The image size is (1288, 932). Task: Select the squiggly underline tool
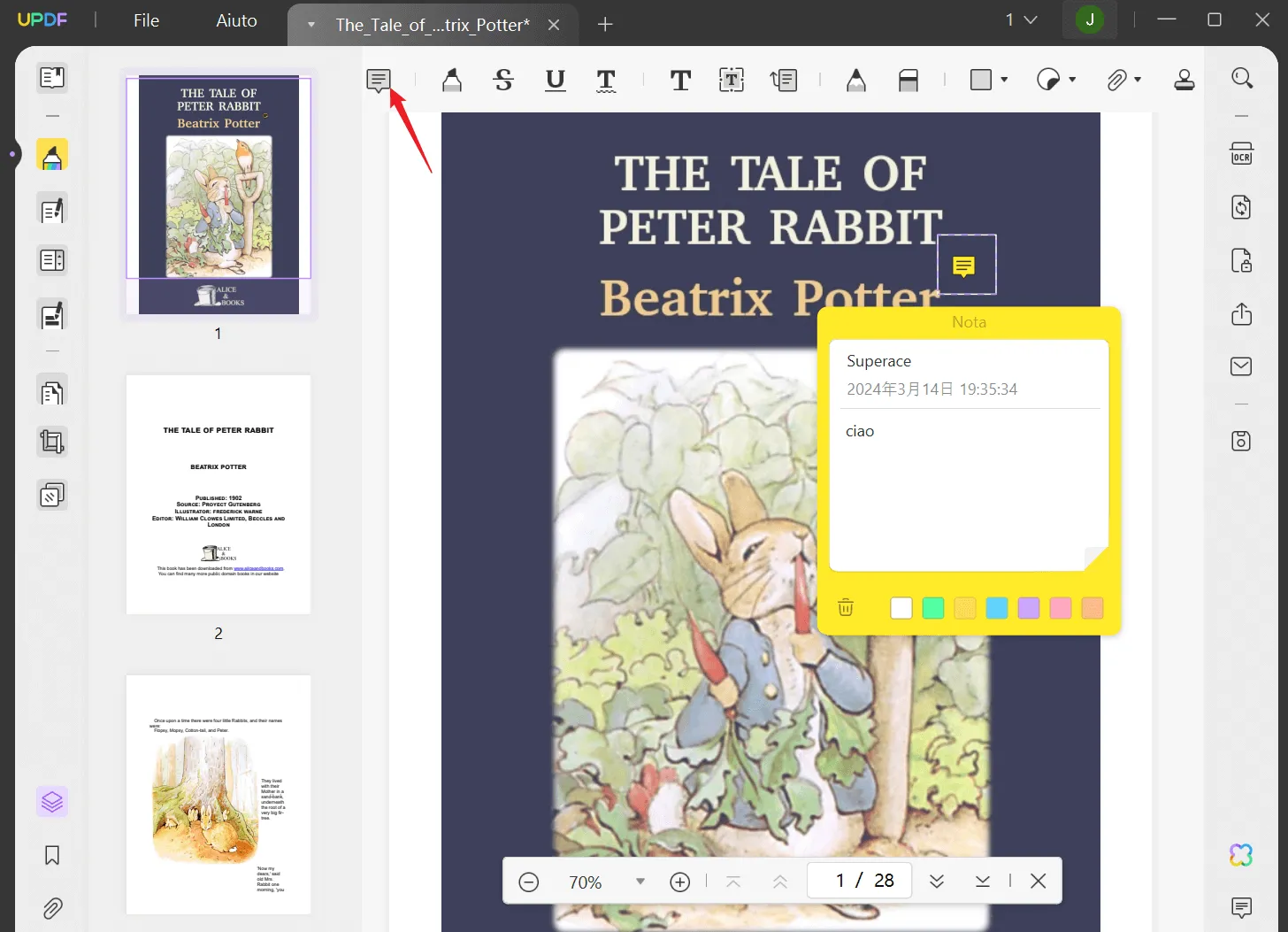point(606,81)
